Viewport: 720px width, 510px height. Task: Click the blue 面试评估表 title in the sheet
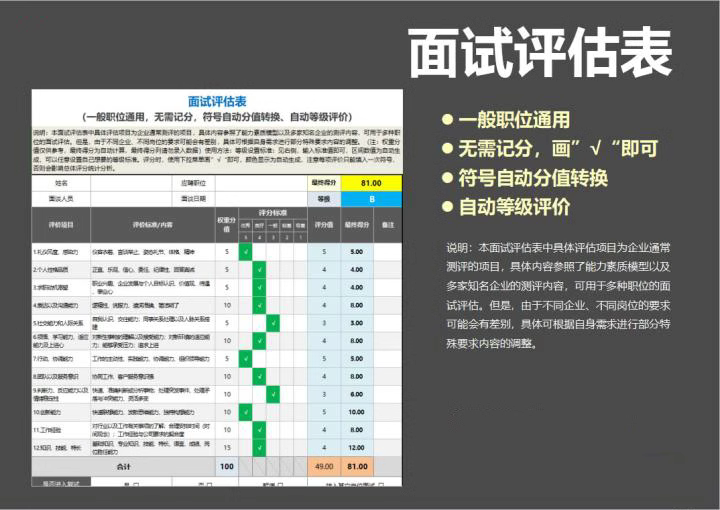point(217,101)
